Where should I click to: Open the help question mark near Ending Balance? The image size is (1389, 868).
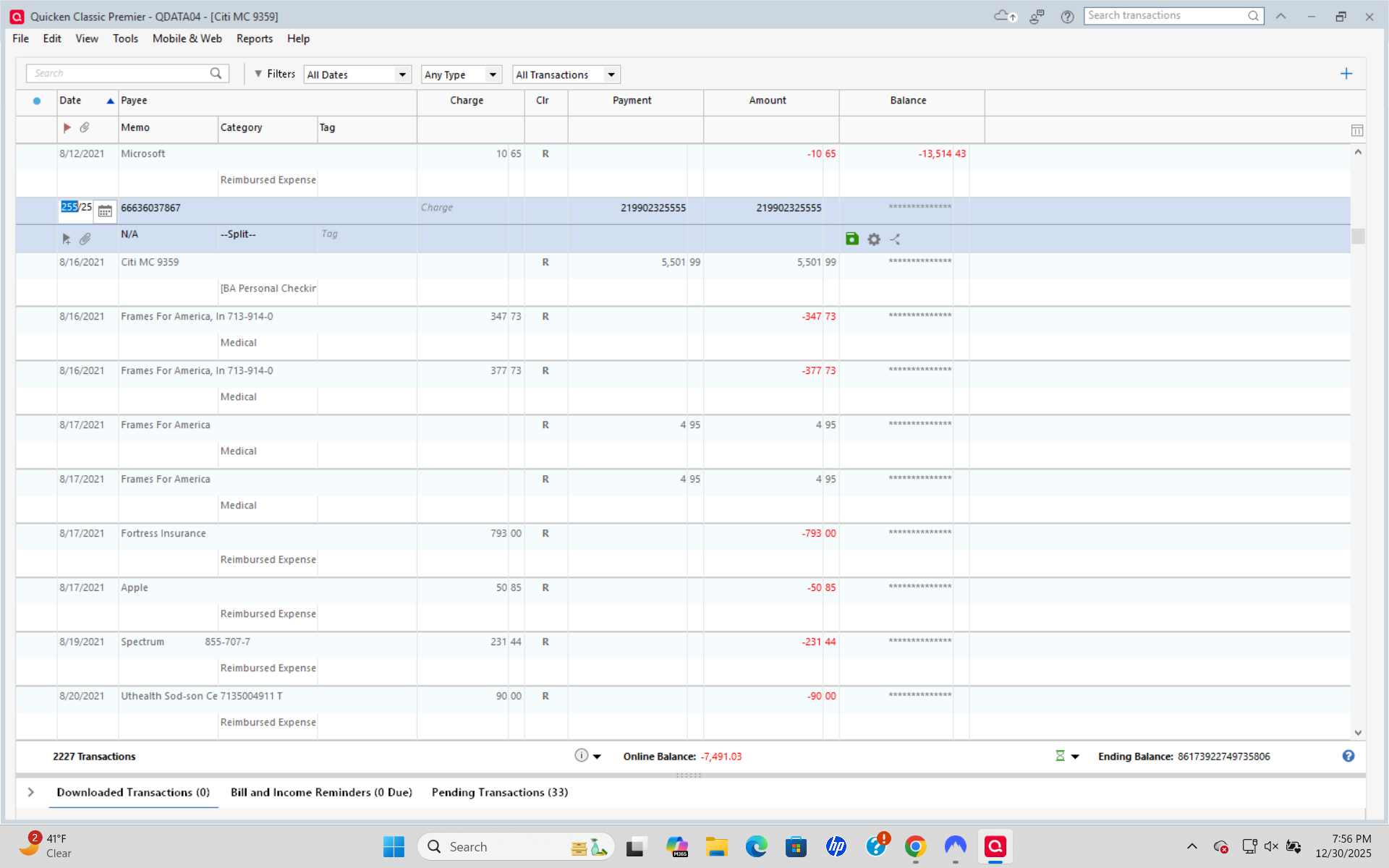[x=1348, y=756]
